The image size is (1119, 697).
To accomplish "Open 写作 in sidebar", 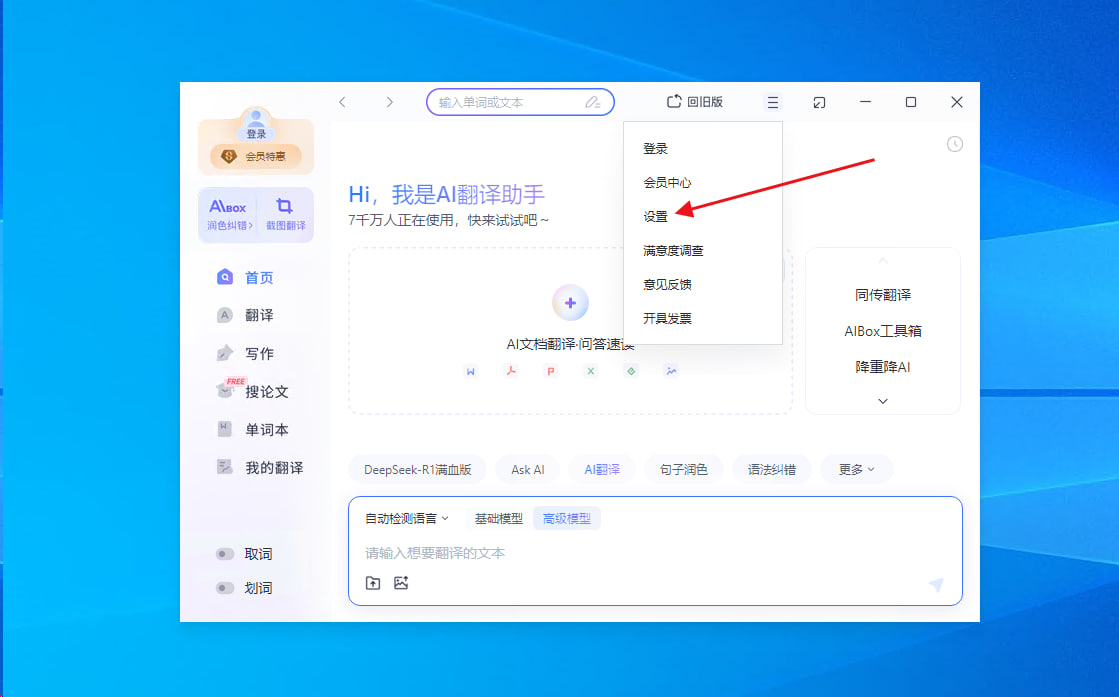I will tap(245, 353).
